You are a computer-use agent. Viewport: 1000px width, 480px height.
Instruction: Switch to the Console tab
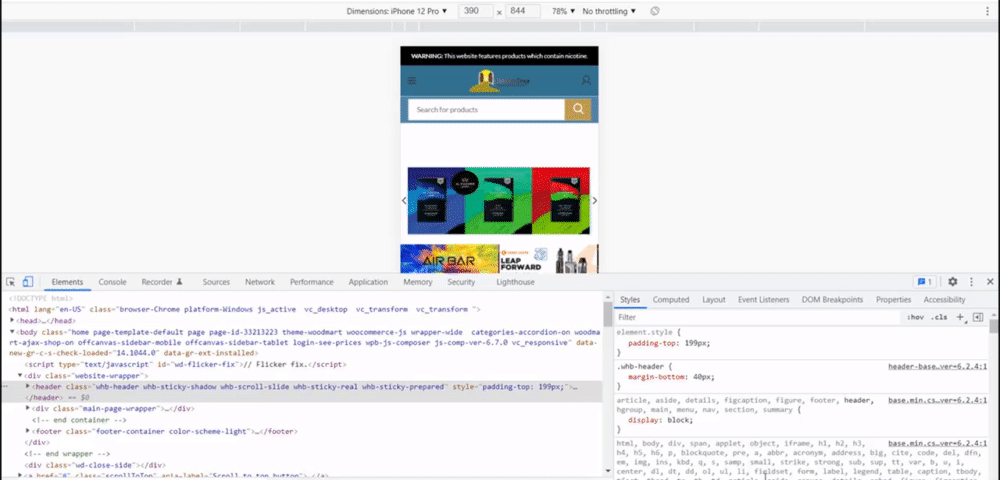click(112, 282)
